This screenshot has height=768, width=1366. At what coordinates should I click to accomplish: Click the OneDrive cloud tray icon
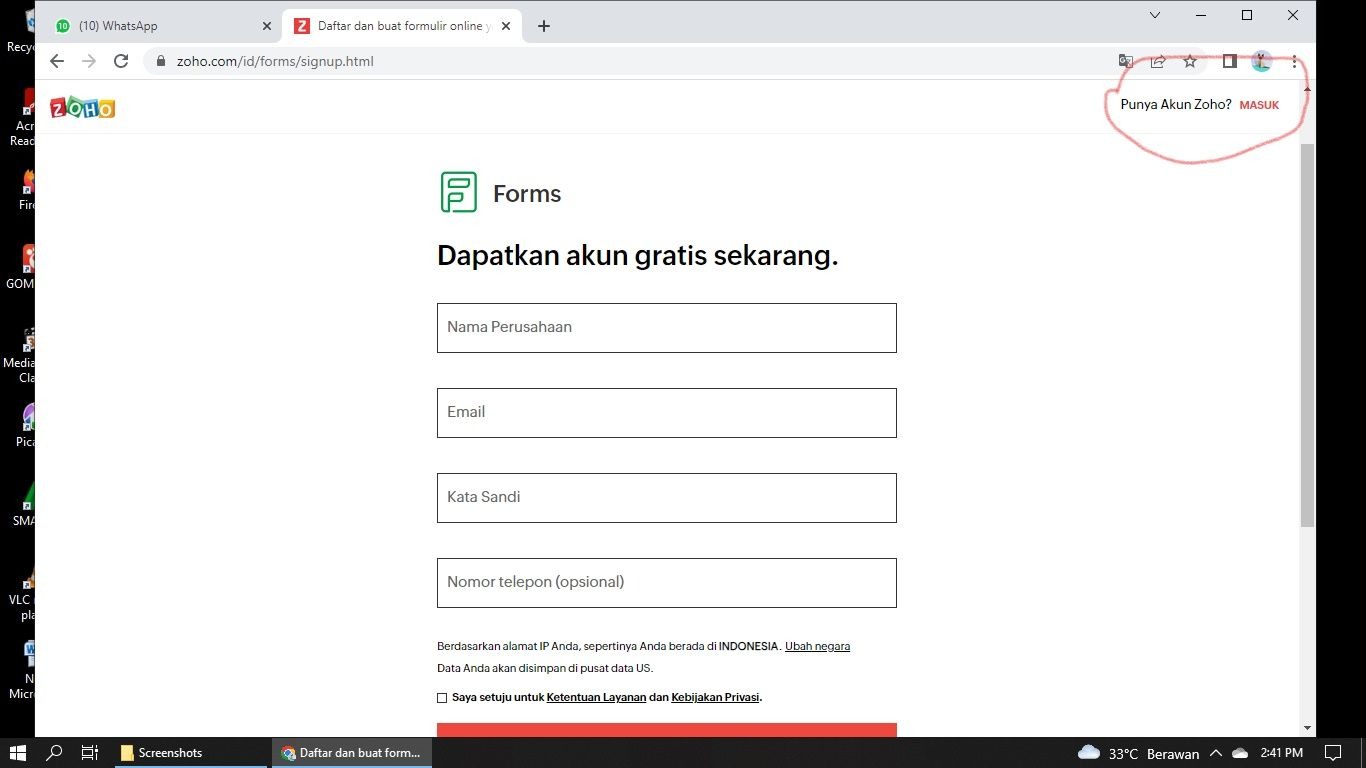pyautogui.click(x=1240, y=753)
